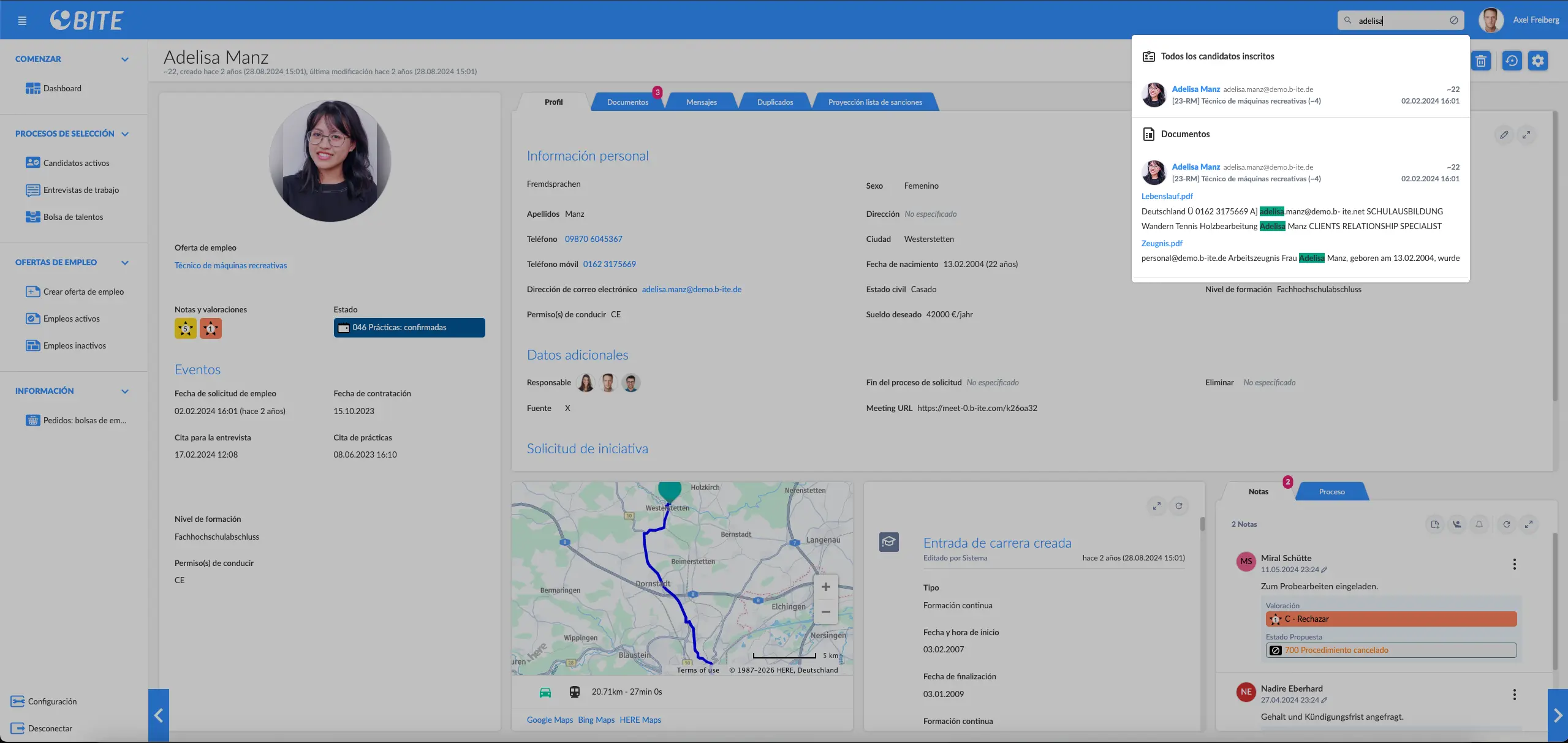Switch to the Proceso tab

[1331, 492]
